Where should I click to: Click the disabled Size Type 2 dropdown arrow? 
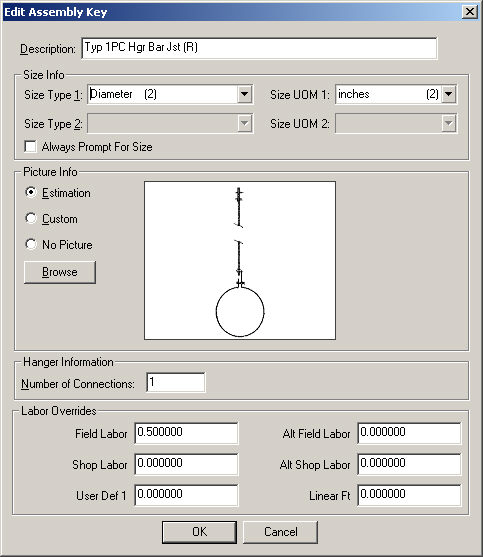244,123
